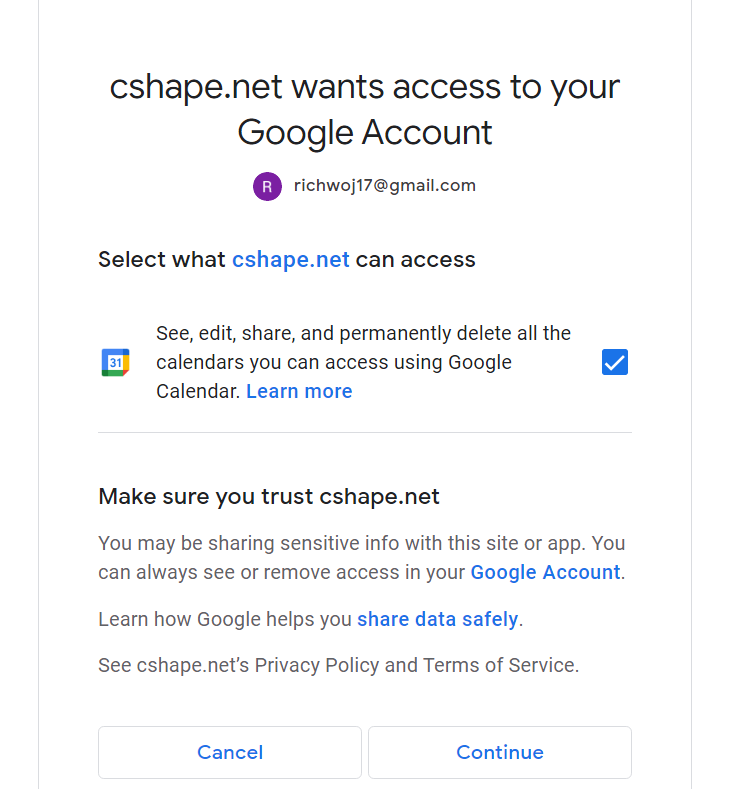Screen dimensions: 733x789
Task: Click the "Make sure you trust cshape.net" heading
Action: click(269, 496)
